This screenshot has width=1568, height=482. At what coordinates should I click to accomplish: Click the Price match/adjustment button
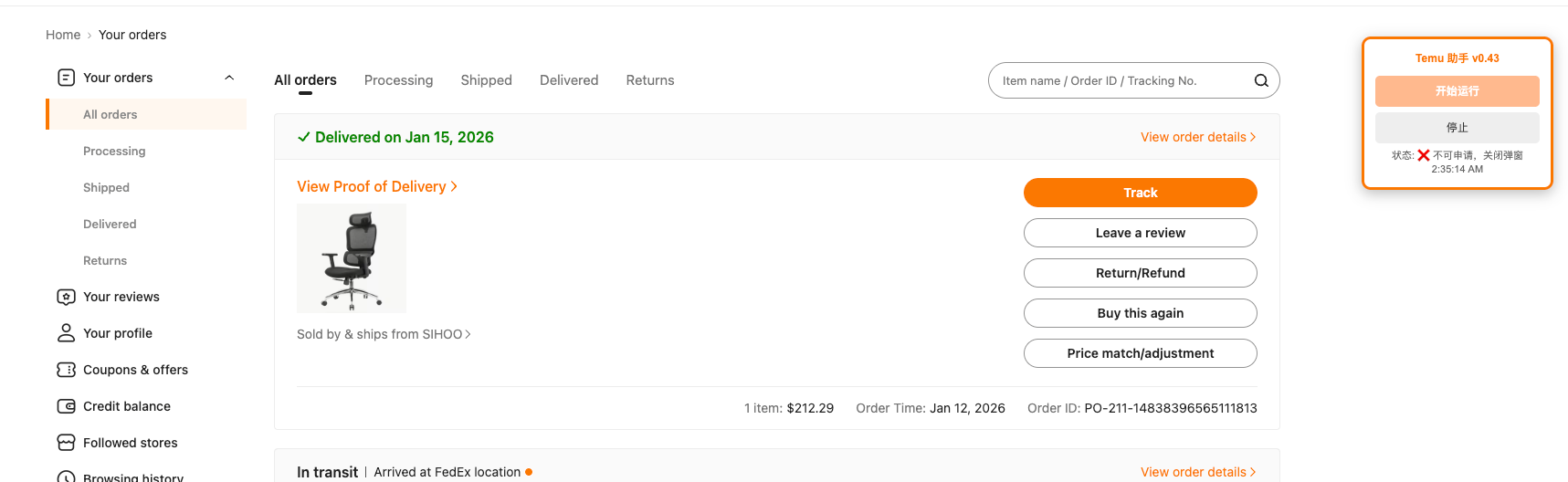(x=1140, y=353)
